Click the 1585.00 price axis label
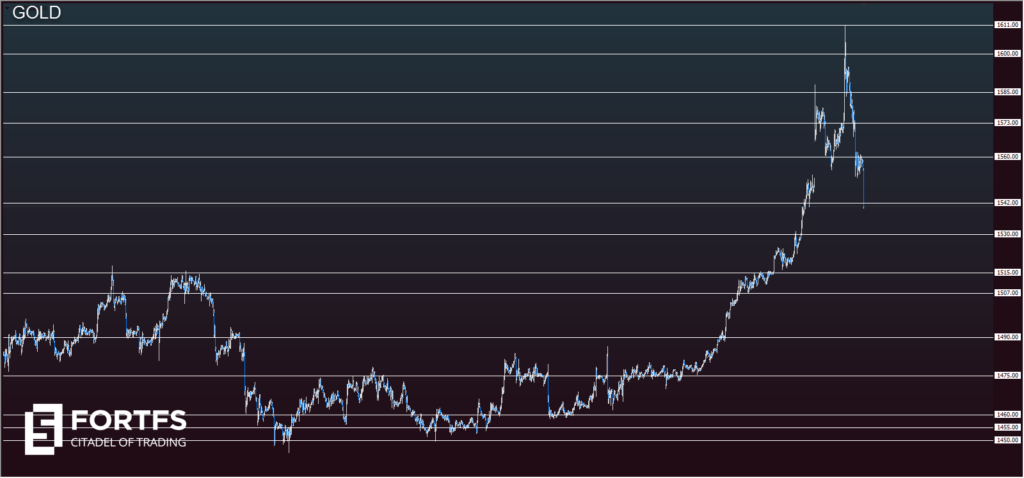The height and width of the screenshot is (478, 1024). pos(1006,92)
